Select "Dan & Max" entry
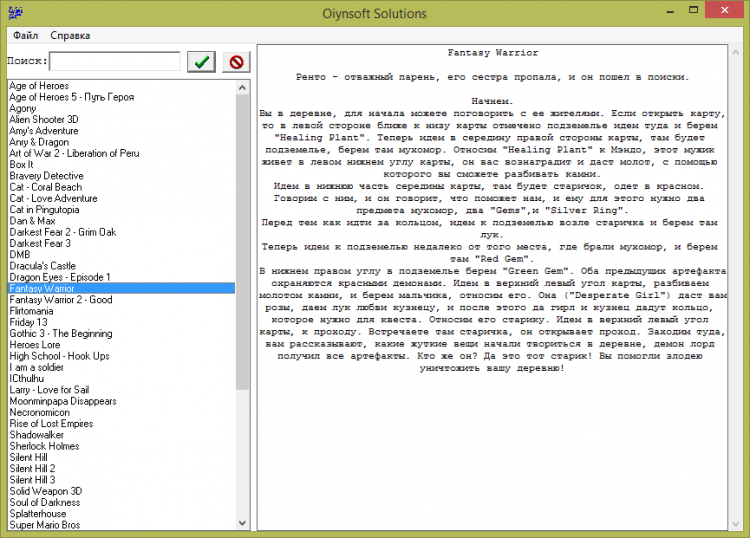 (x=121, y=221)
